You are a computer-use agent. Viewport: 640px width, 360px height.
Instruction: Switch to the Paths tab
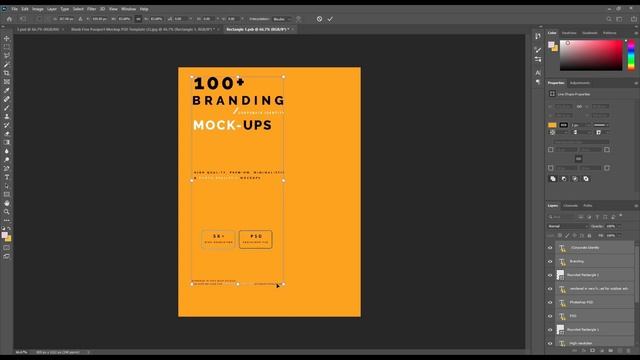pyautogui.click(x=588, y=206)
